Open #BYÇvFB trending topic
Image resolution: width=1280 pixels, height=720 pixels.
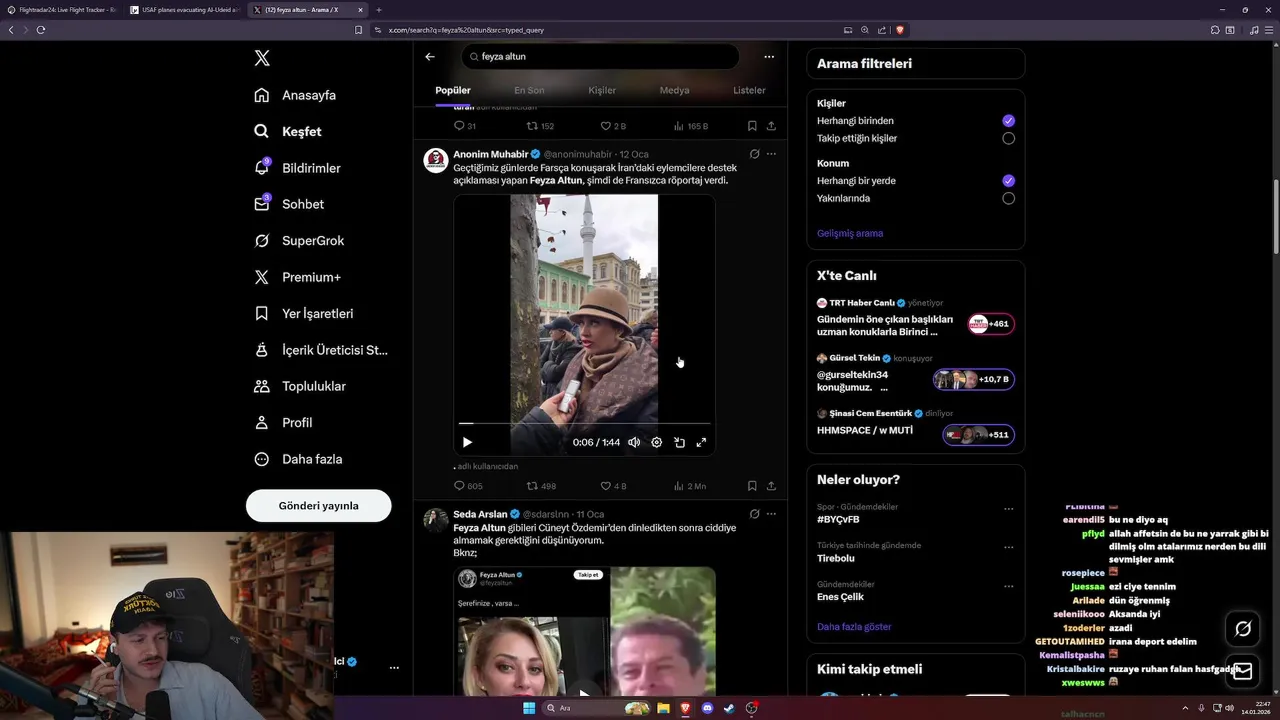click(x=838, y=520)
